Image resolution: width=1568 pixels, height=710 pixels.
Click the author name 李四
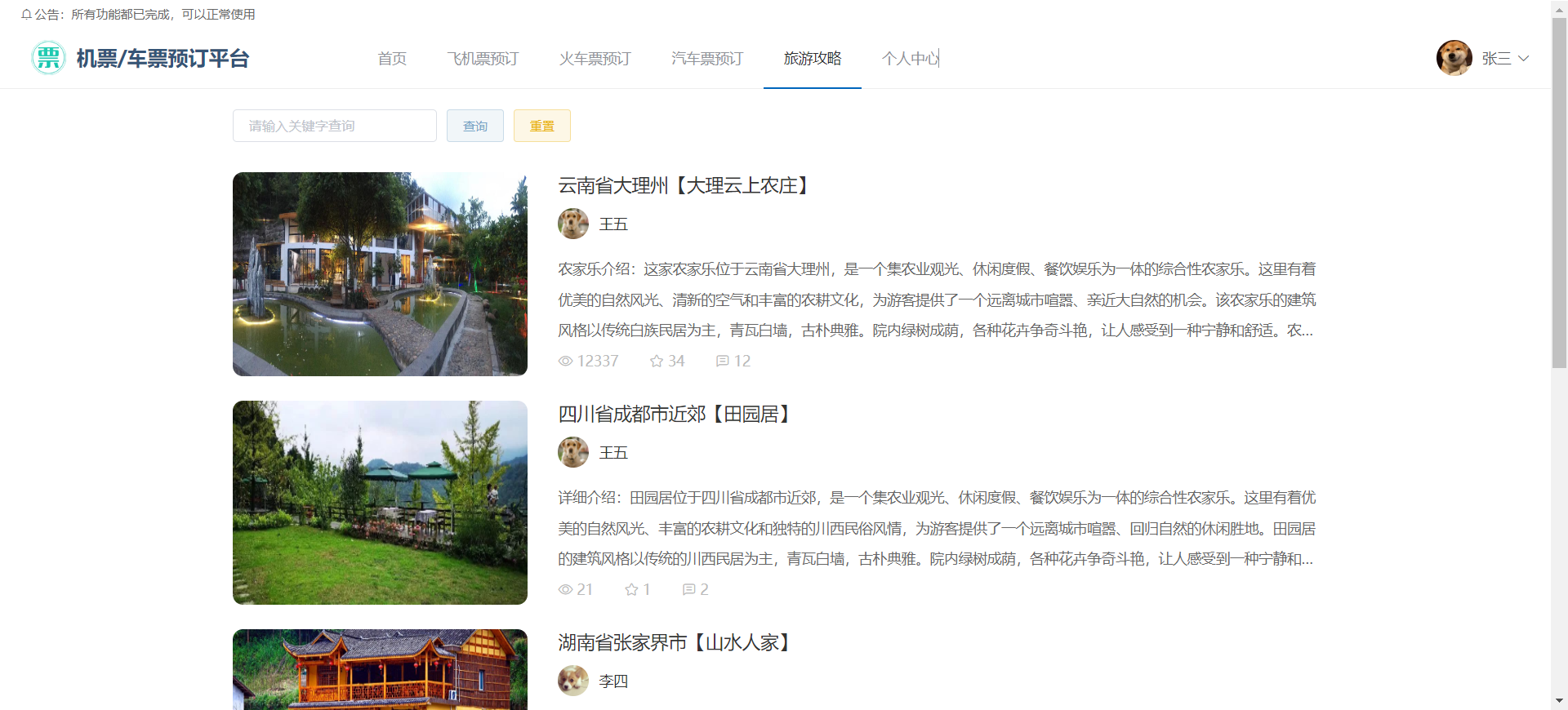point(613,681)
